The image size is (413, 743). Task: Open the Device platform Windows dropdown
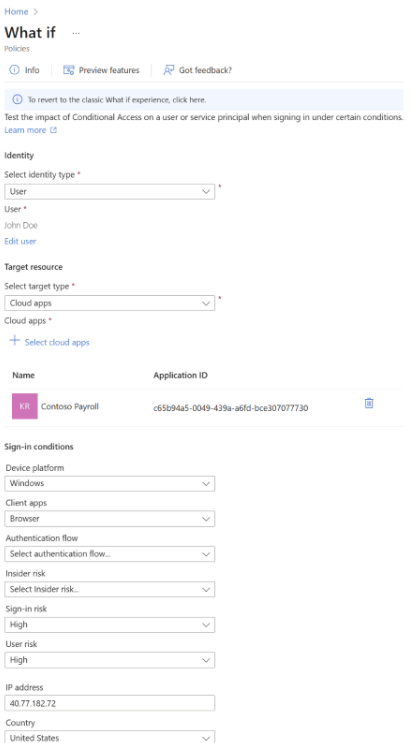coord(109,483)
